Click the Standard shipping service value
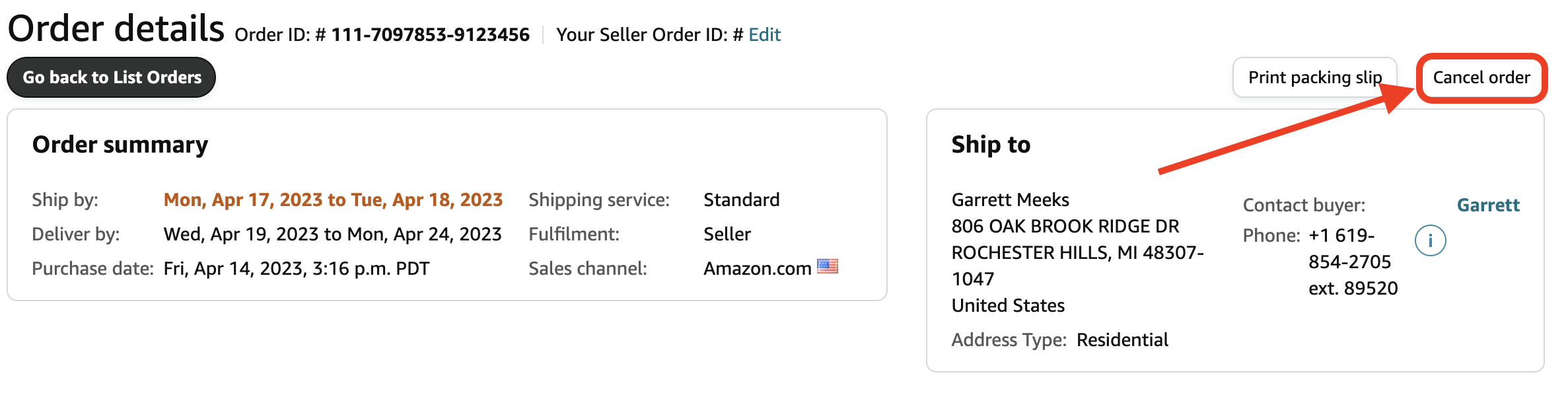Image resolution: width=1568 pixels, height=395 pixels. pos(742,199)
